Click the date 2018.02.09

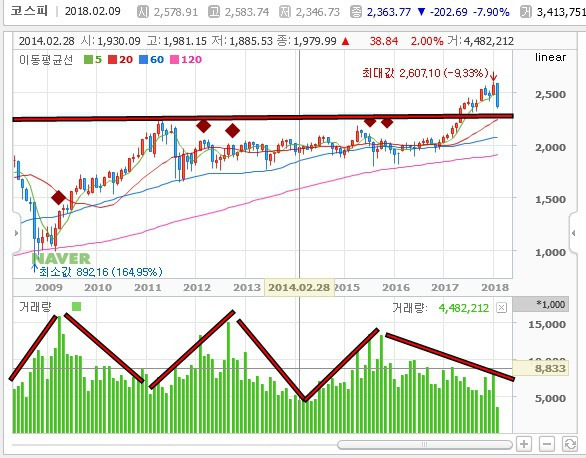[x=93, y=12]
